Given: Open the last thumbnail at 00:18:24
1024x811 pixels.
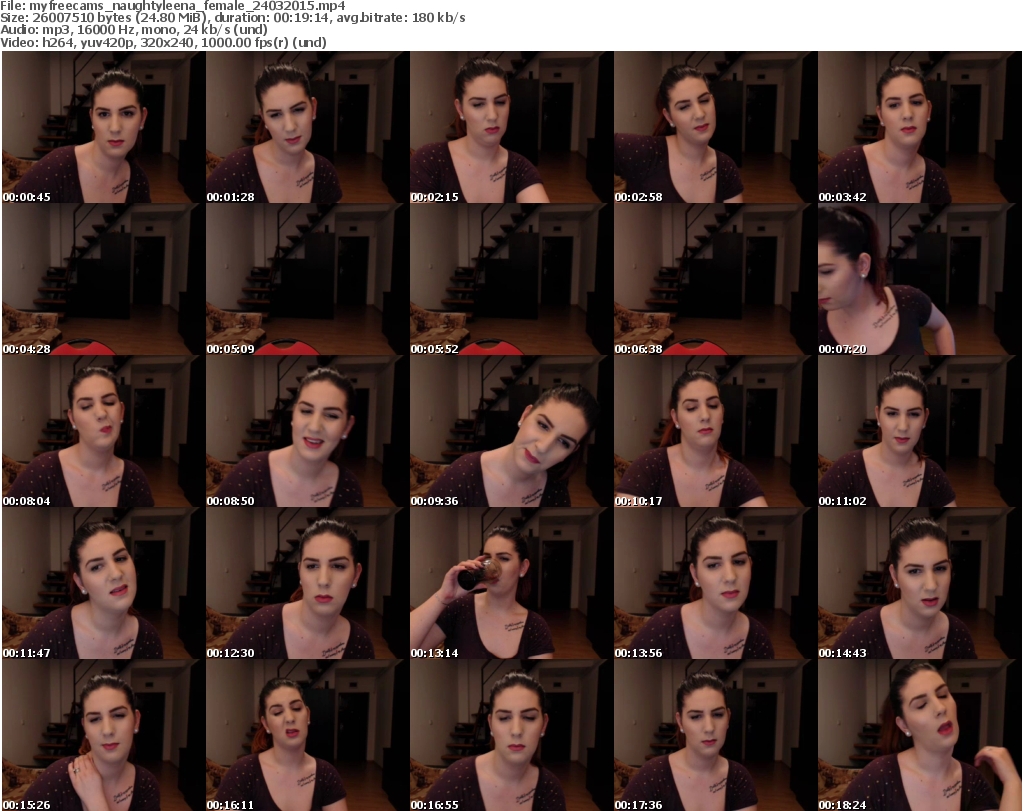Looking at the screenshot, I should 920,735.
